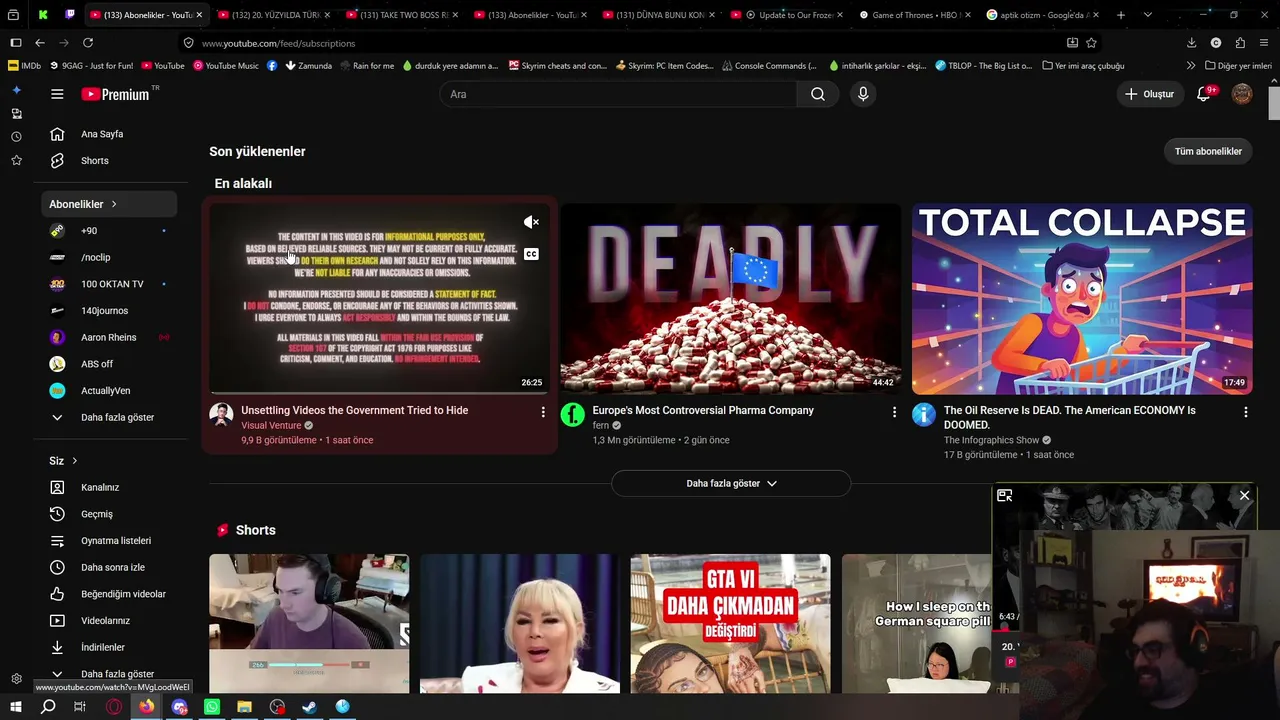Expand the Siz section chevron
The width and height of the screenshot is (1280, 720).
pyautogui.click(x=74, y=461)
